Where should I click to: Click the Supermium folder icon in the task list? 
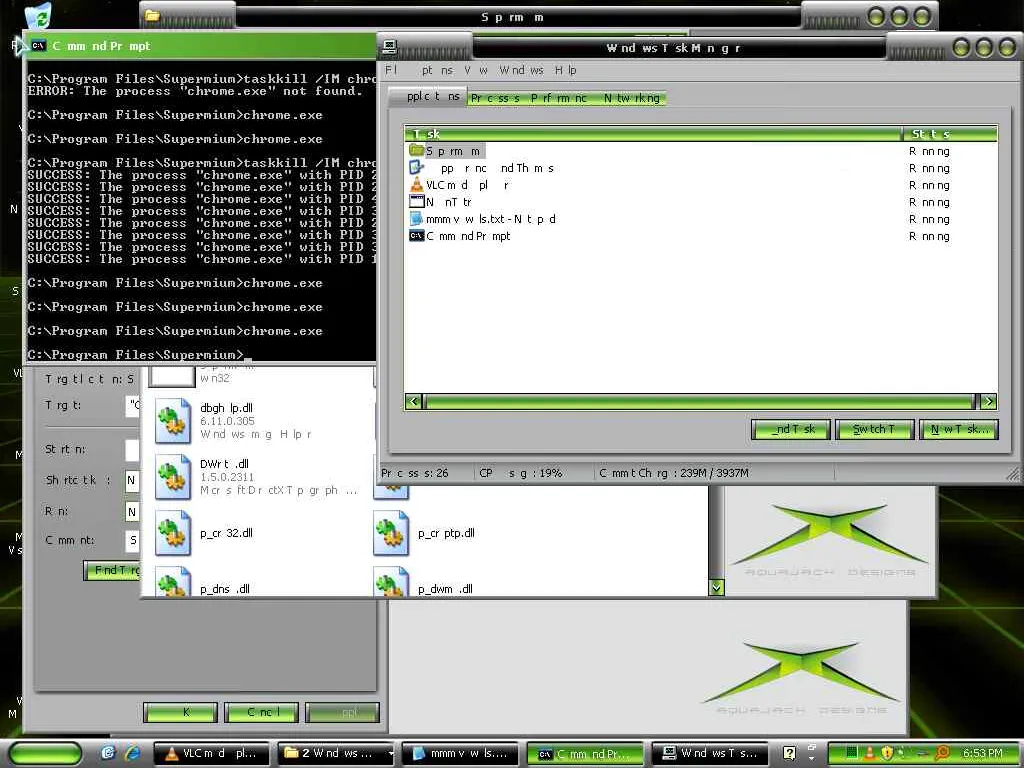pos(417,150)
